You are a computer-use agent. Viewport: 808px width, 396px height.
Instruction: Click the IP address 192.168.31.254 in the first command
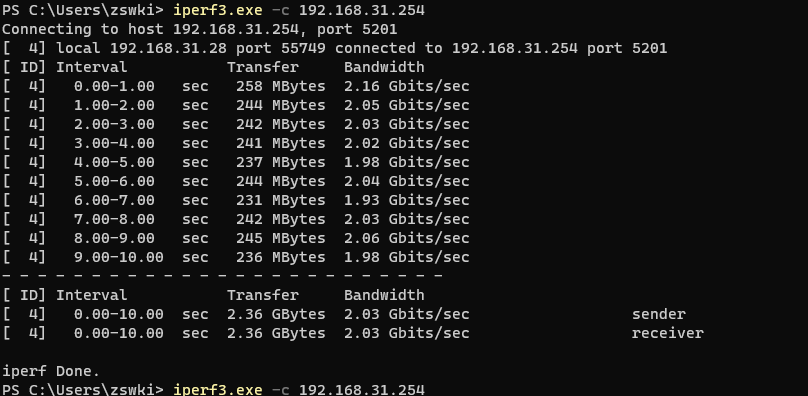pyautogui.click(x=362, y=10)
